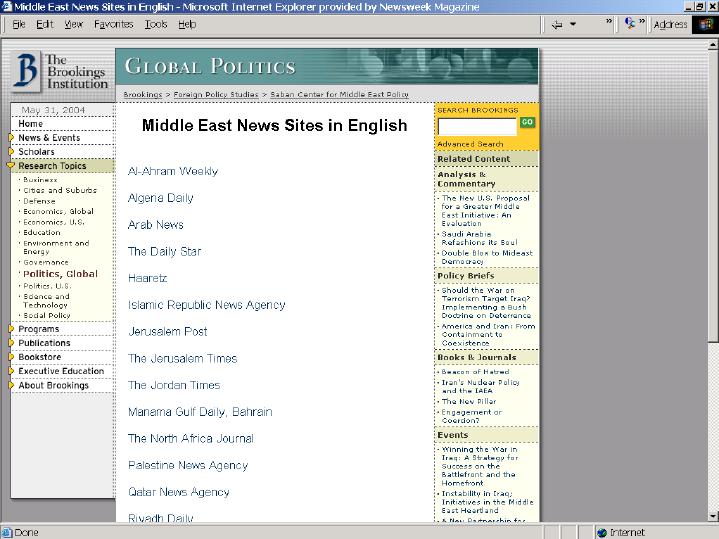The image size is (719, 539).
Task: Click the vertical scrollbar up arrow
Action: 713,44
